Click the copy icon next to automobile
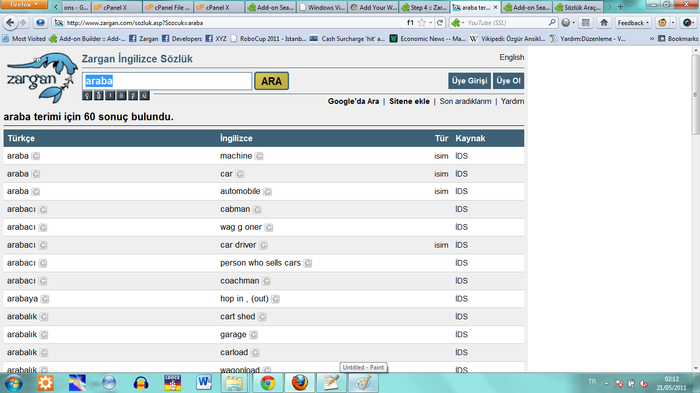 coord(267,192)
